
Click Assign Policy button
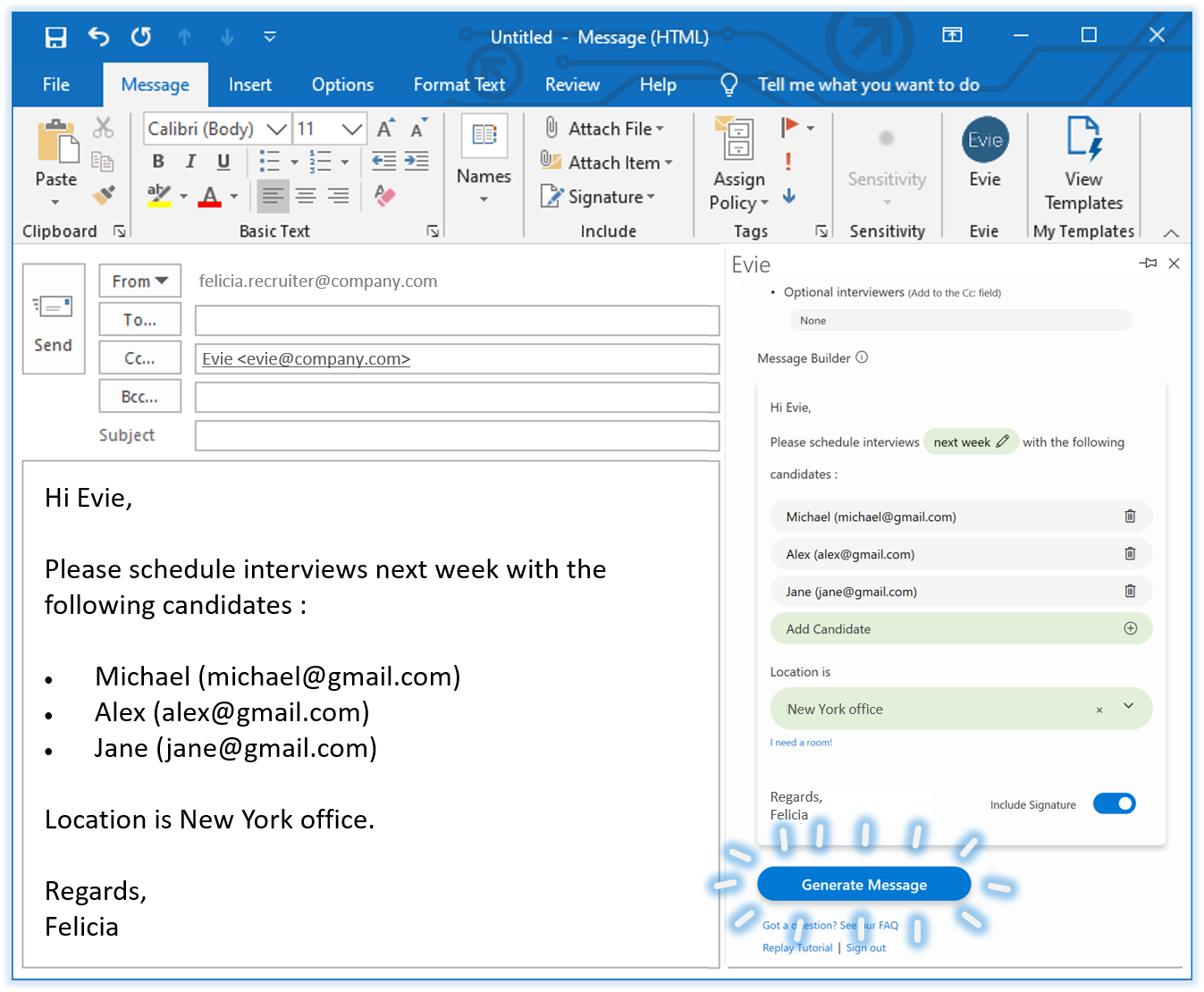(738, 164)
